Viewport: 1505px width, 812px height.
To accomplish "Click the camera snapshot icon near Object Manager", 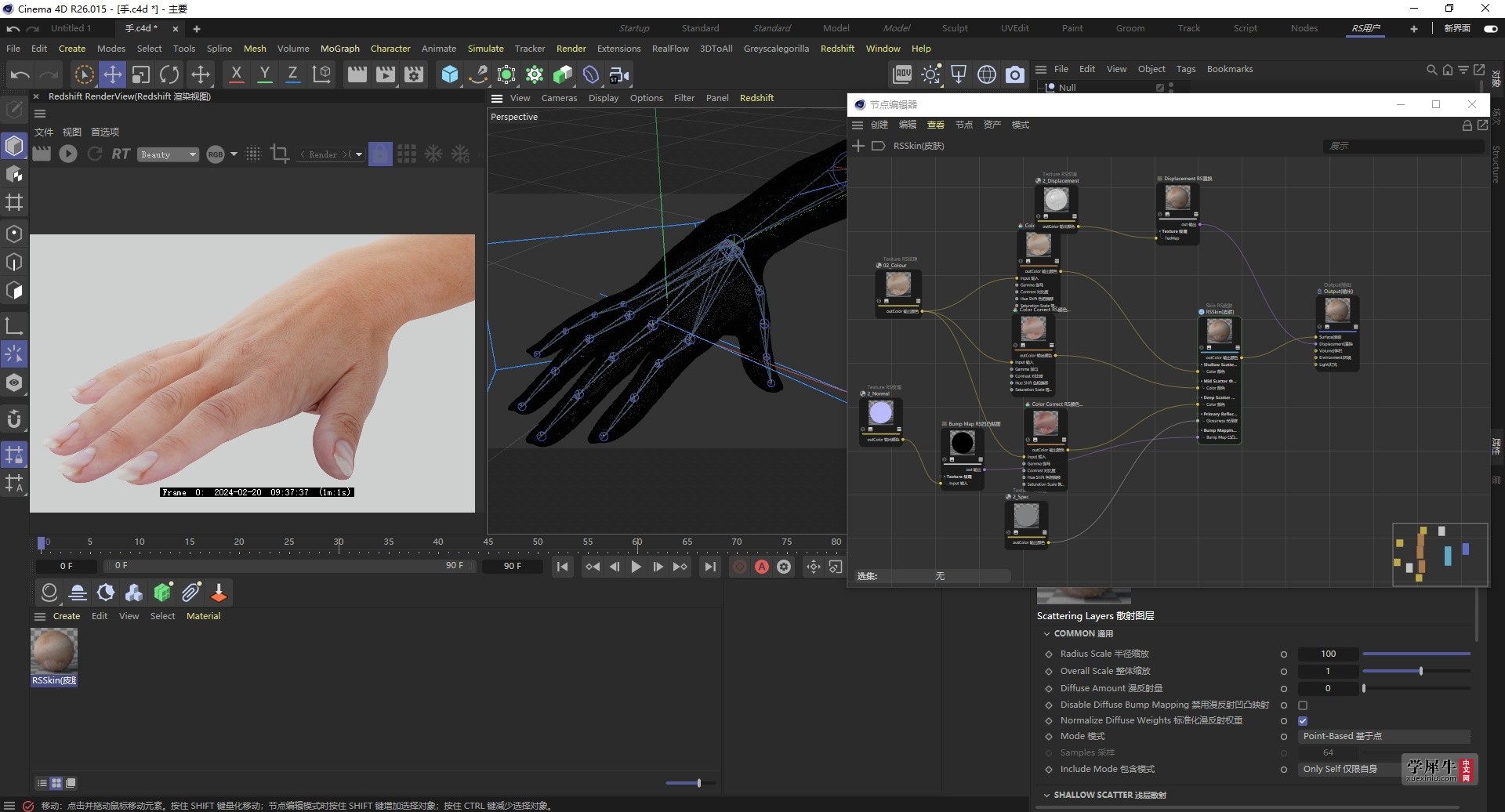I will pyautogui.click(x=1015, y=74).
